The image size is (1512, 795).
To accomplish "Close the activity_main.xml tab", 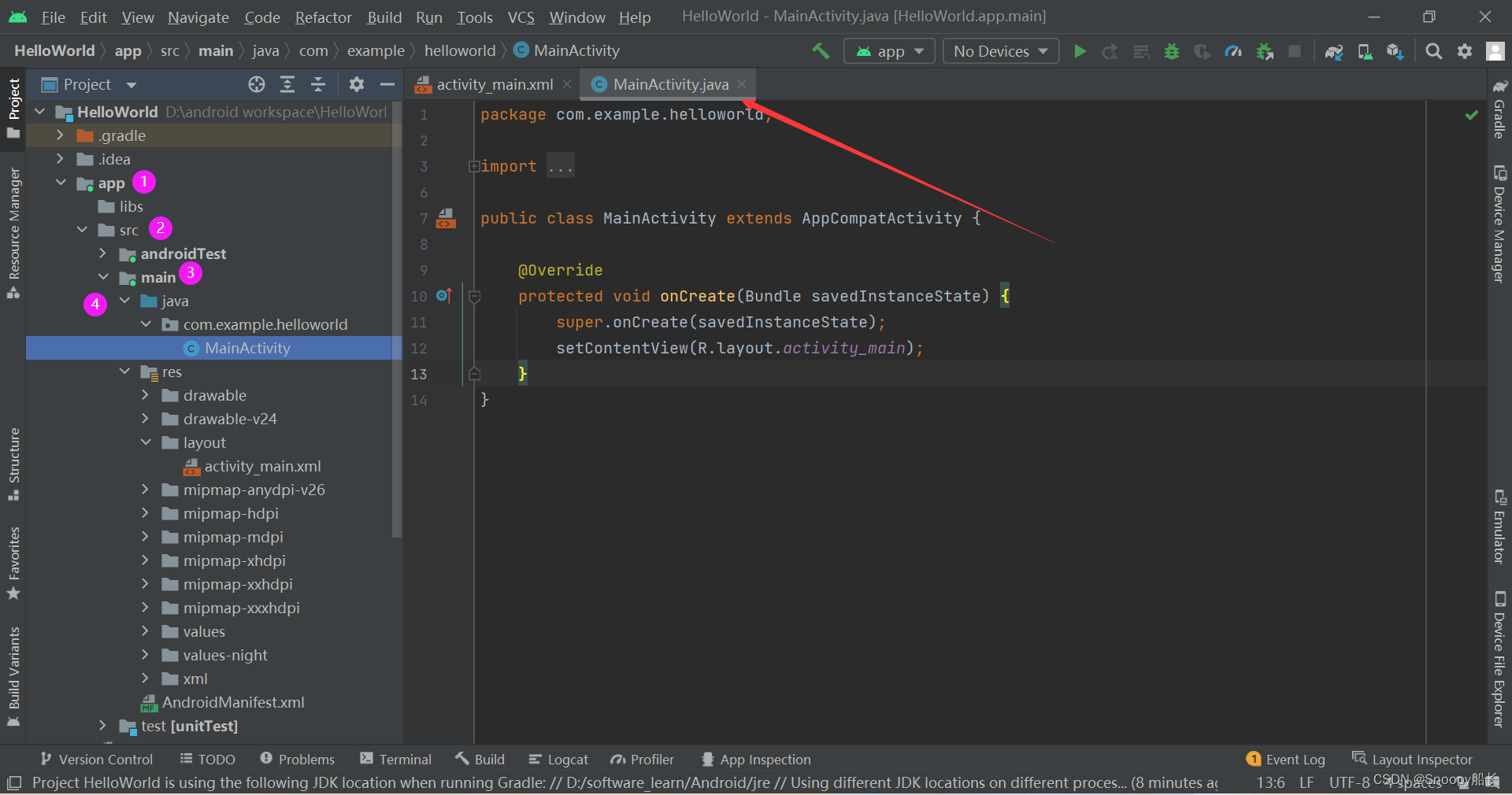I will (x=567, y=84).
